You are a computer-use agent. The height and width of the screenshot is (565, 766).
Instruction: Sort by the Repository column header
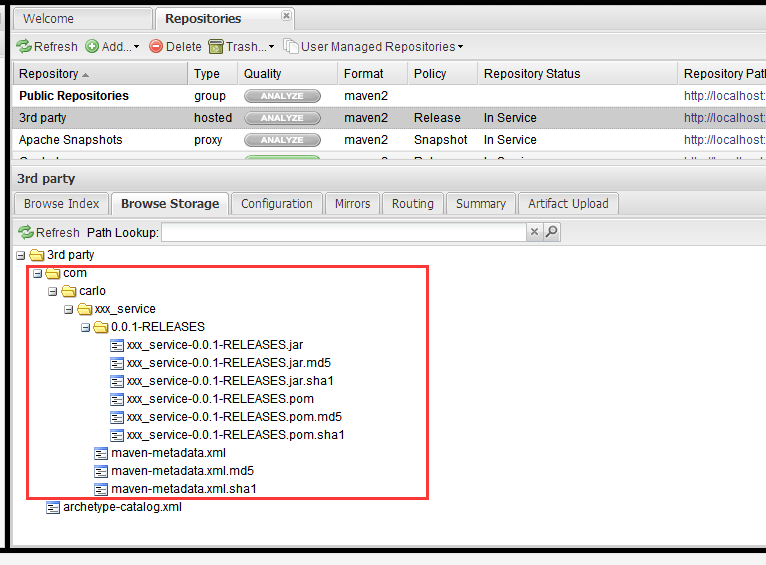(x=100, y=74)
